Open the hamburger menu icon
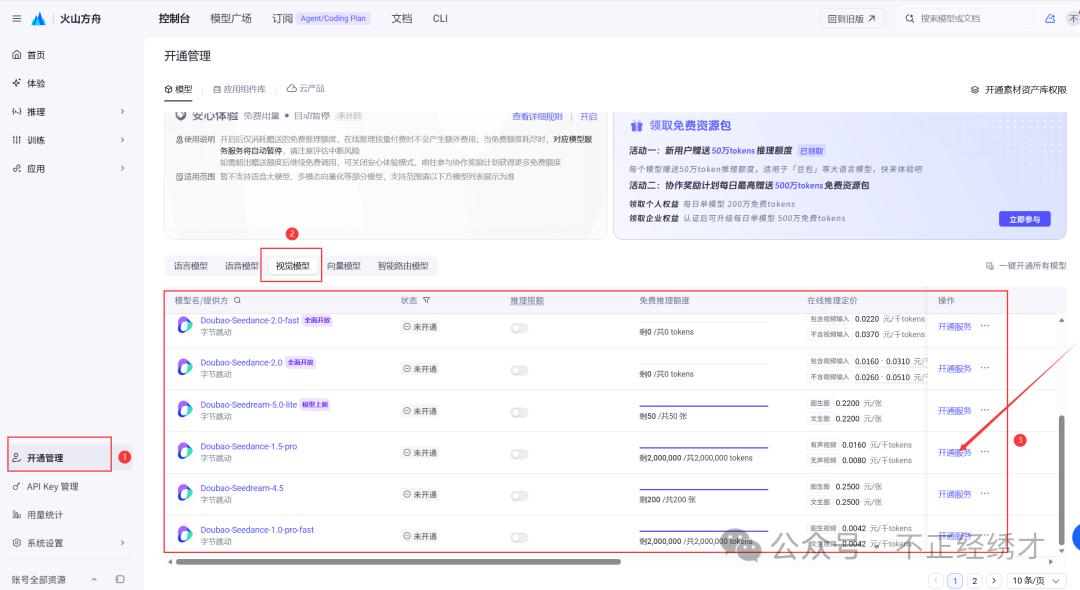Screen dimensions: 1080x590 [17, 19]
